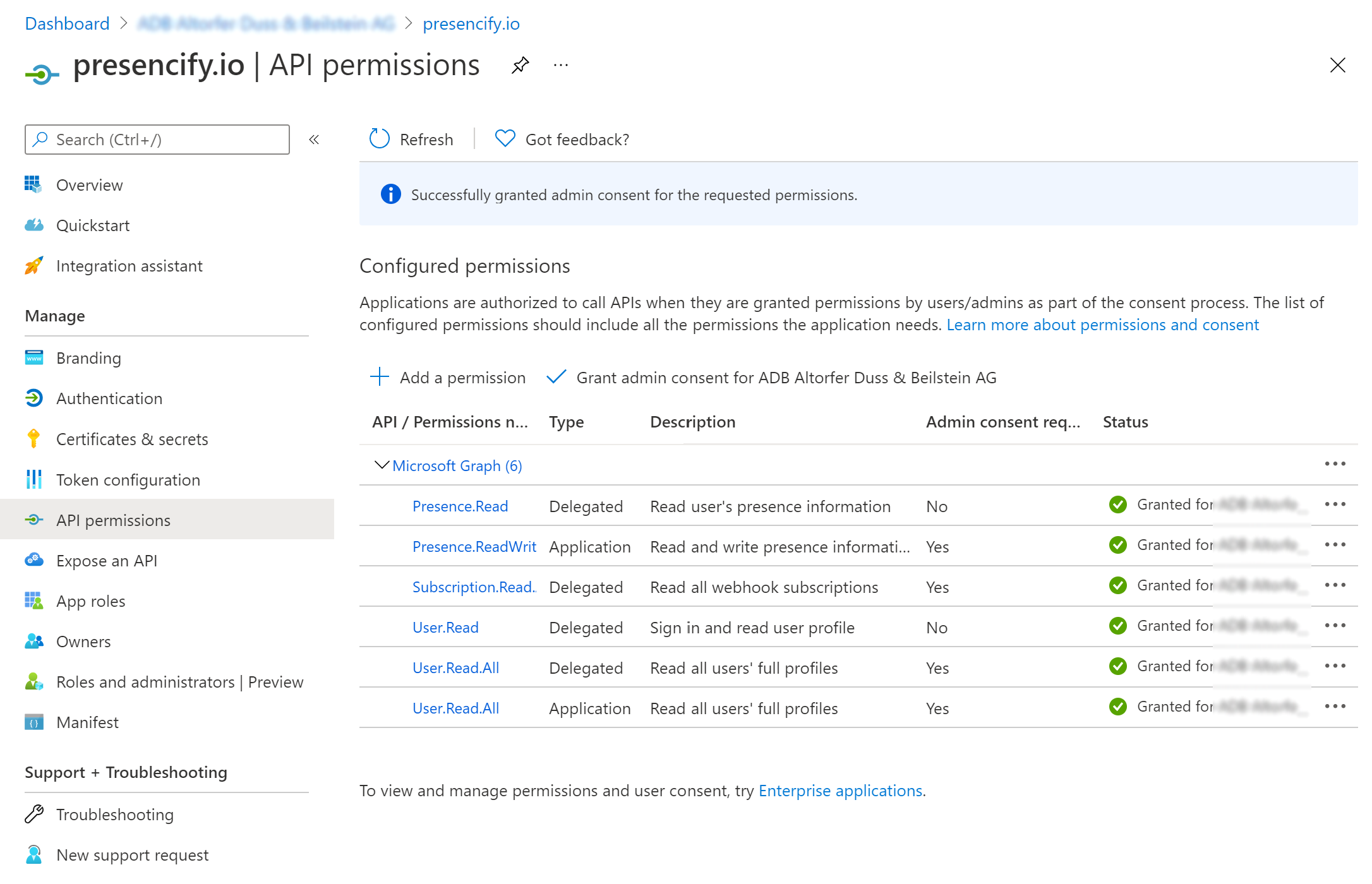This screenshot has height=884, width=1372.
Task: Click the Certificates key icon
Action: click(33, 438)
